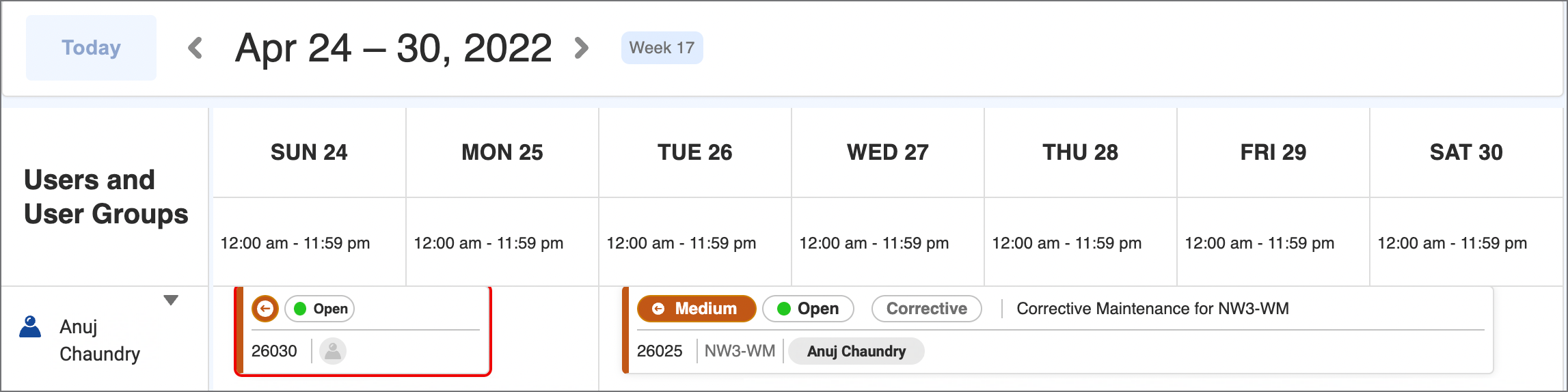Image resolution: width=1568 pixels, height=392 pixels.
Task: Click the NW3-WM asset label
Action: (740, 351)
